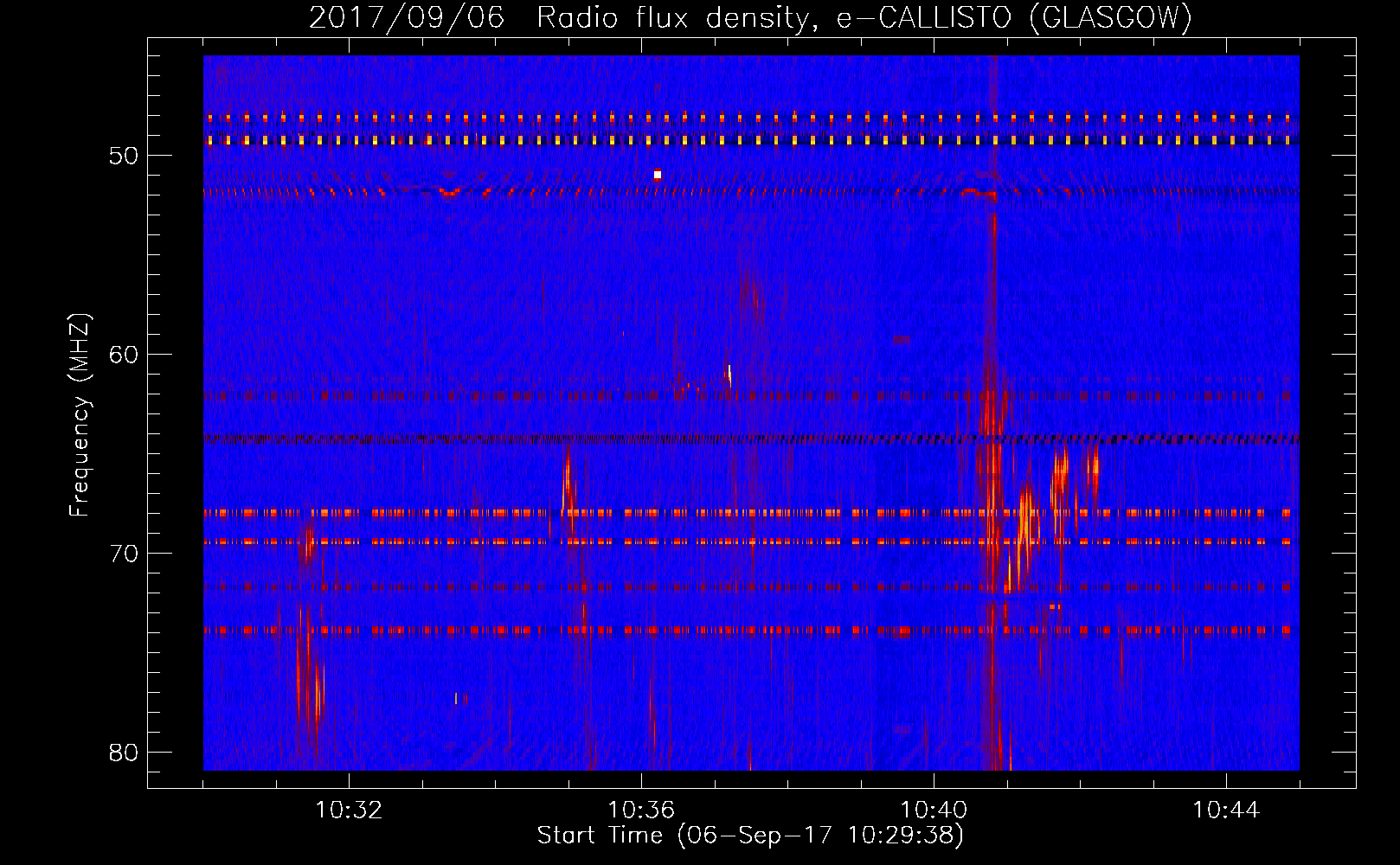This screenshot has width=1400, height=865.
Task: Click the 10:36 time tick label
Action: click(641, 811)
